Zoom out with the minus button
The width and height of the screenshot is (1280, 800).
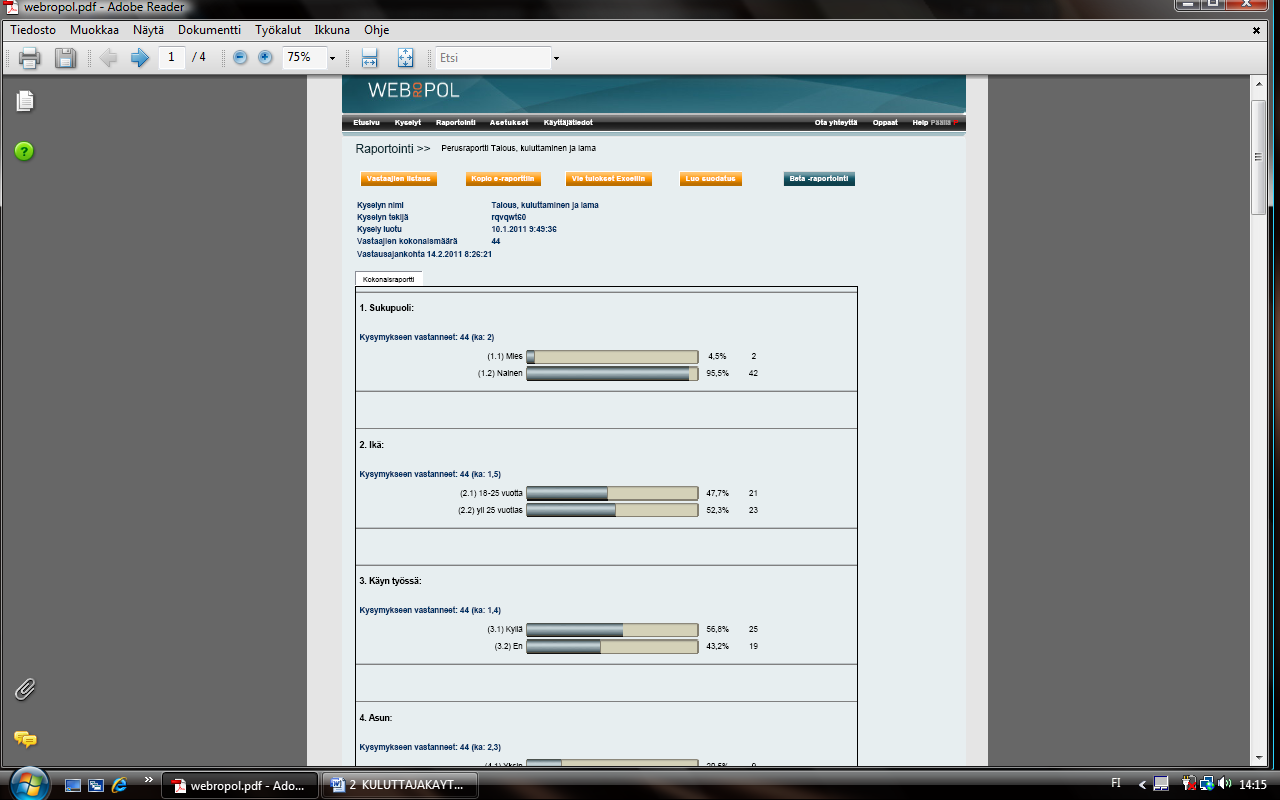(x=240, y=58)
